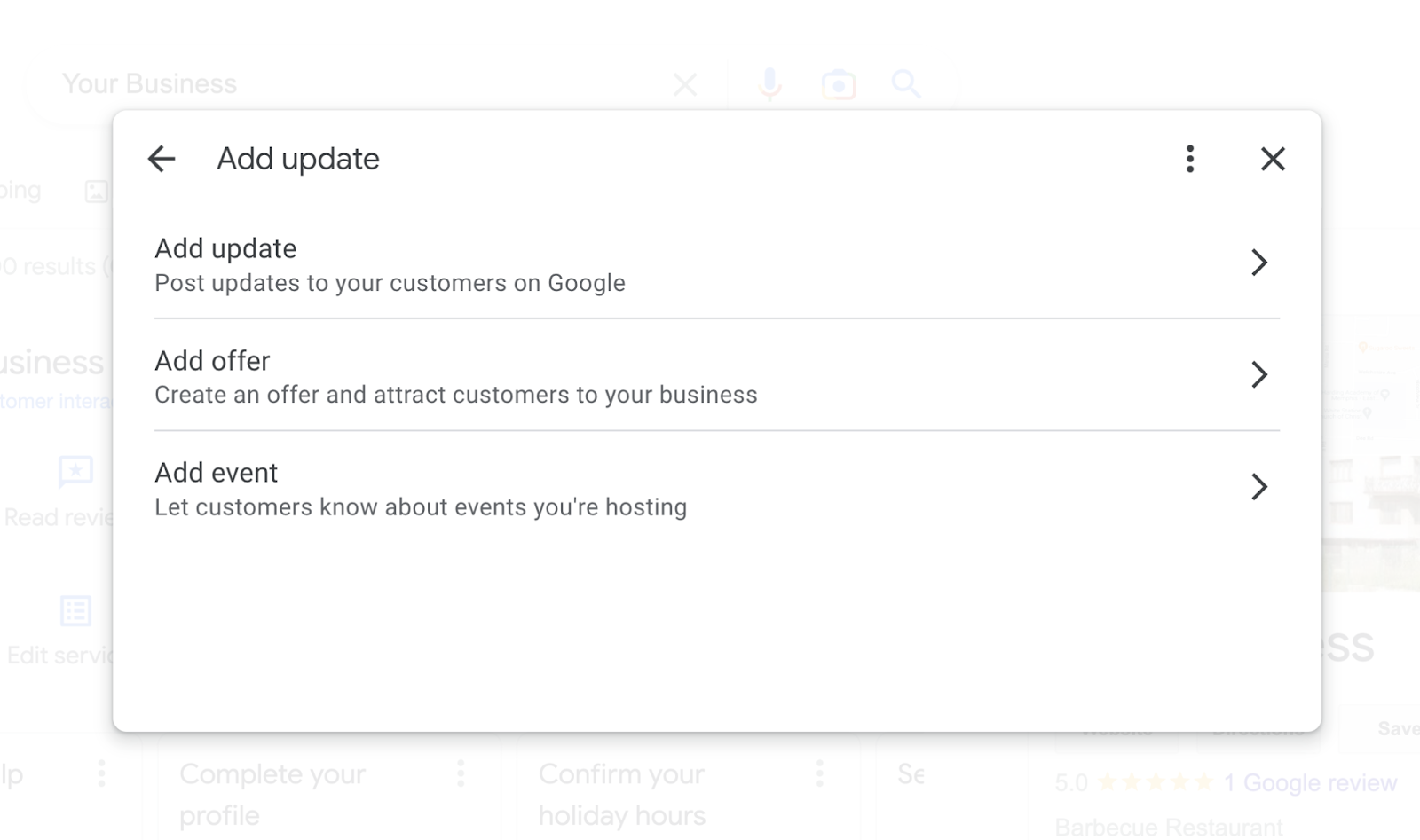Select the Add update option
Screen dimensions: 1420x840
717,264
